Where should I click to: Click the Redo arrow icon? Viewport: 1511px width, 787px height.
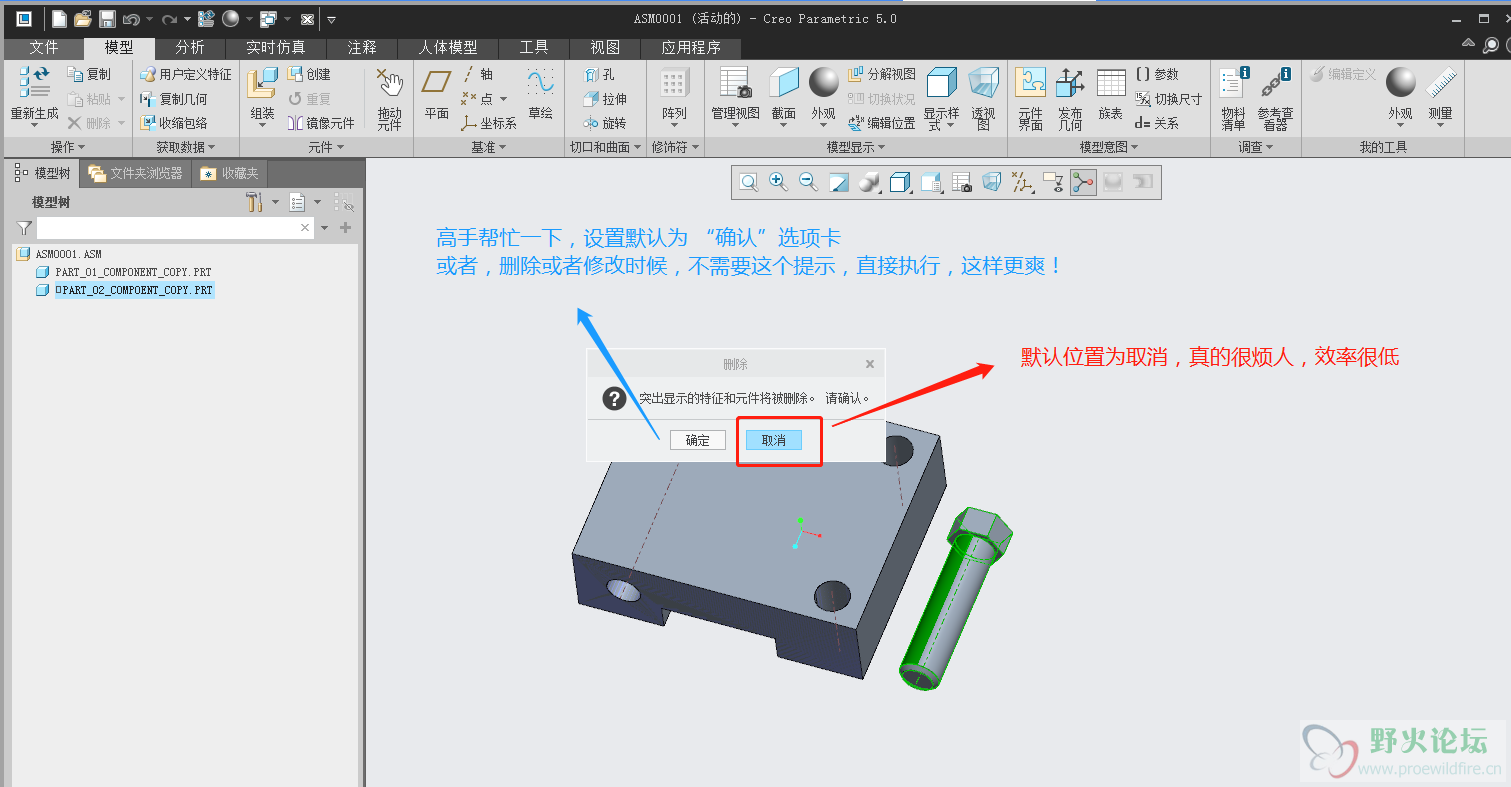click(169, 18)
